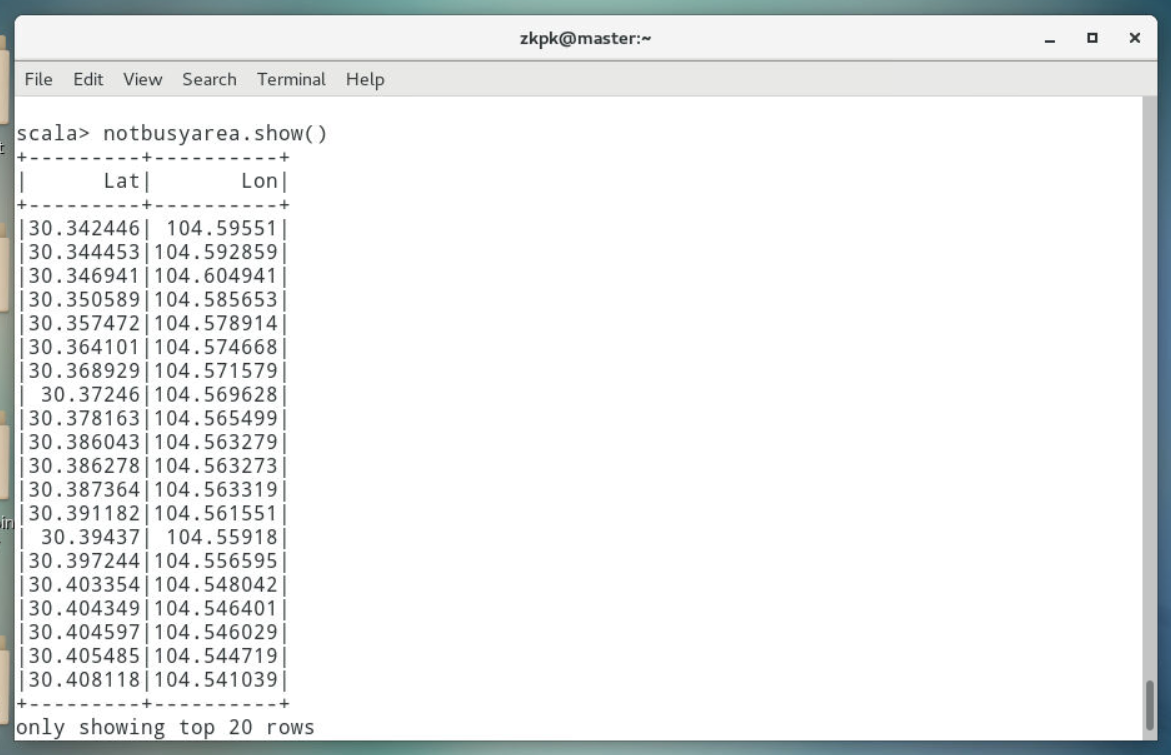The width and height of the screenshot is (1171, 755).
Task: Open the Terminal menu
Action: [291, 79]
